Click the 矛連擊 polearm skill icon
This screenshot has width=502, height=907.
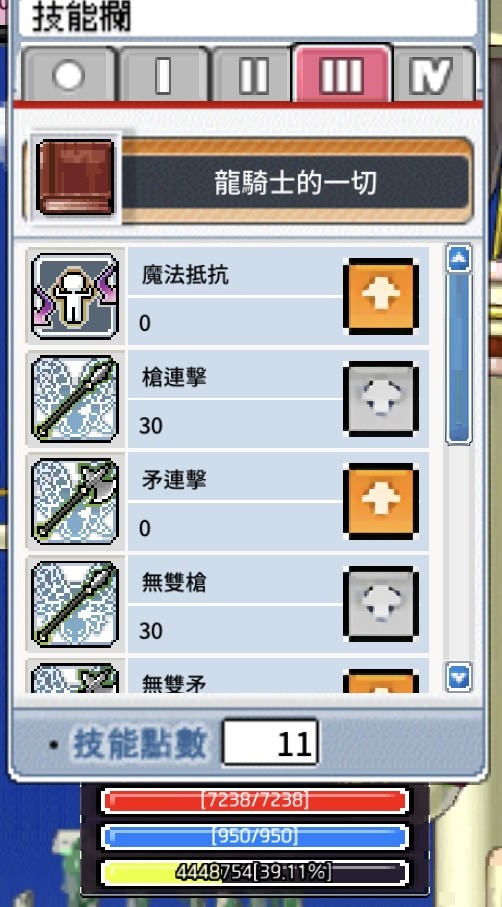(75, 502)
